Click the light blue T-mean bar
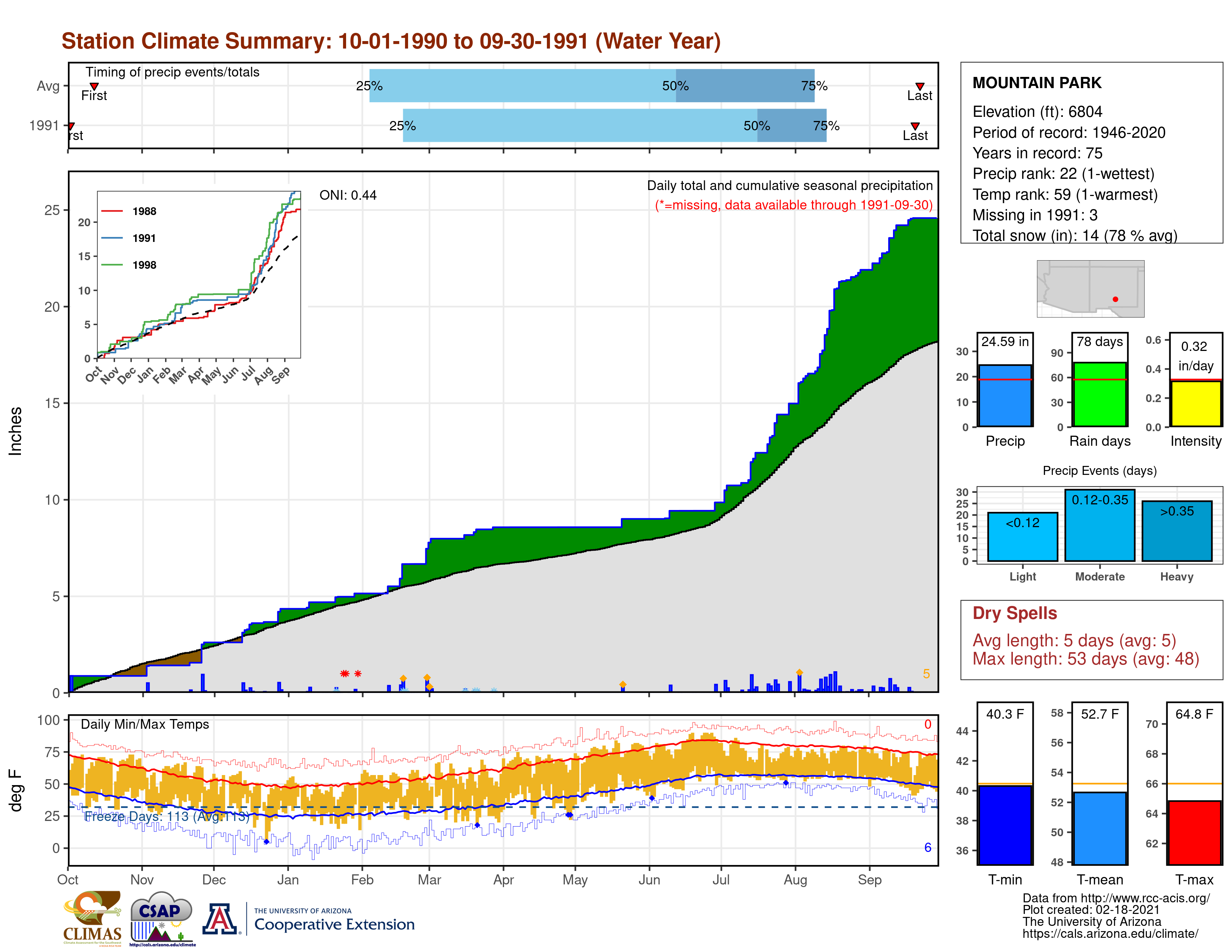The height and width of the screenshot is (952, 1232). [1100, 828]
